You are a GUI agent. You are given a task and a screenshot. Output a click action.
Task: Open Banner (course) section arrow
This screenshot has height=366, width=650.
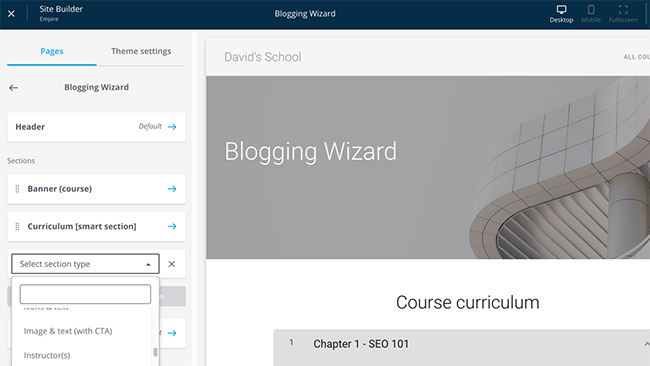(x=172, y=189)
